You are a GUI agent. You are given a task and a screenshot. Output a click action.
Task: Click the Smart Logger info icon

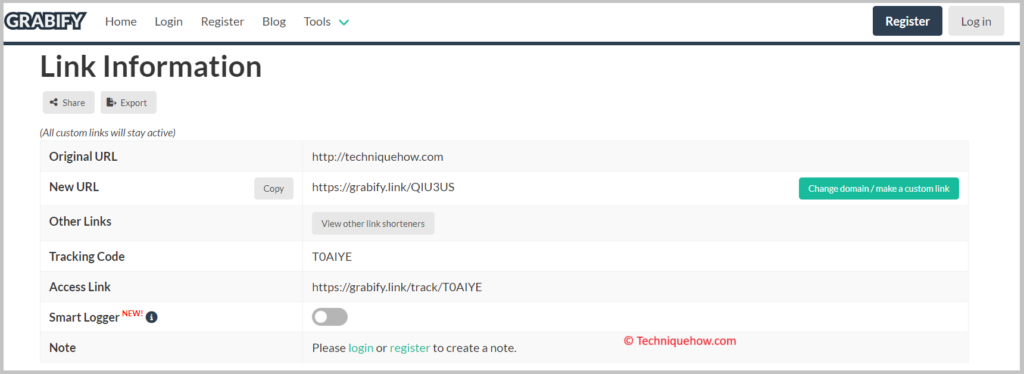coord(152,317)
